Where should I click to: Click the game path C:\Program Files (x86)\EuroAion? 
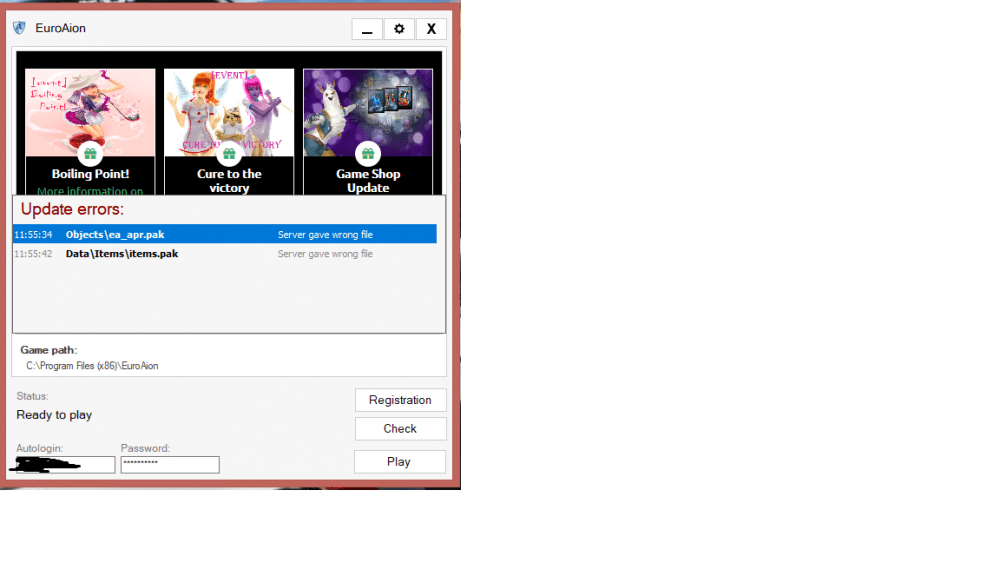[x=92, y=366]
